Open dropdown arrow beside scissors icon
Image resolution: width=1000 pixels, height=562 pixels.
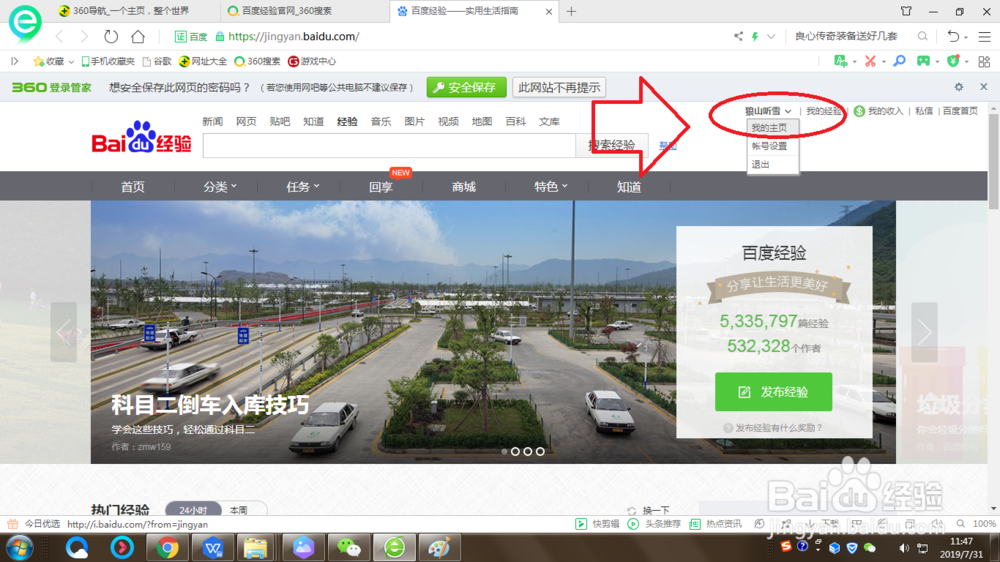pyautogui.click(x=883, y=62)
